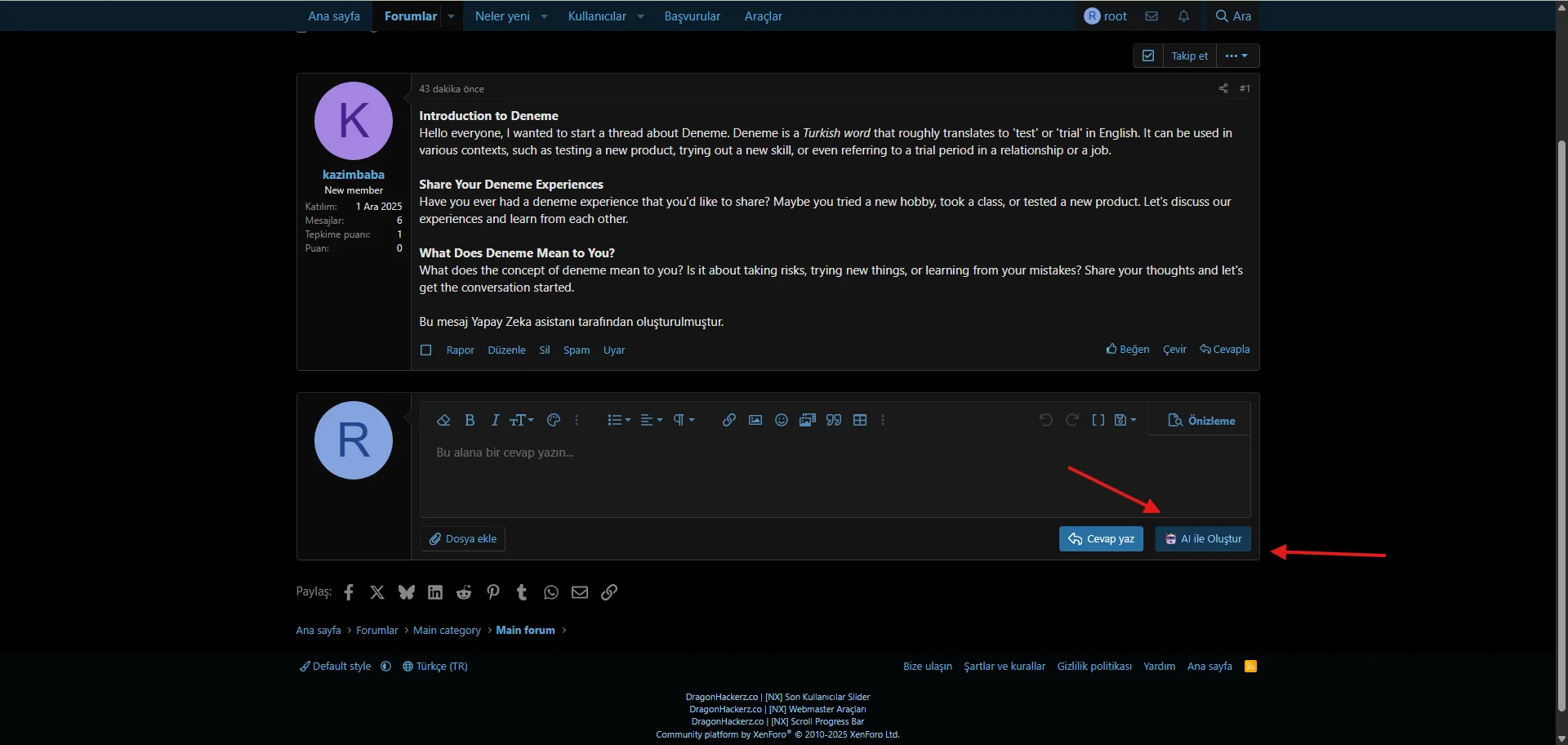Click the Insert image icon
This screenshot has width=1568, height=745.
[x=755, y=420]
